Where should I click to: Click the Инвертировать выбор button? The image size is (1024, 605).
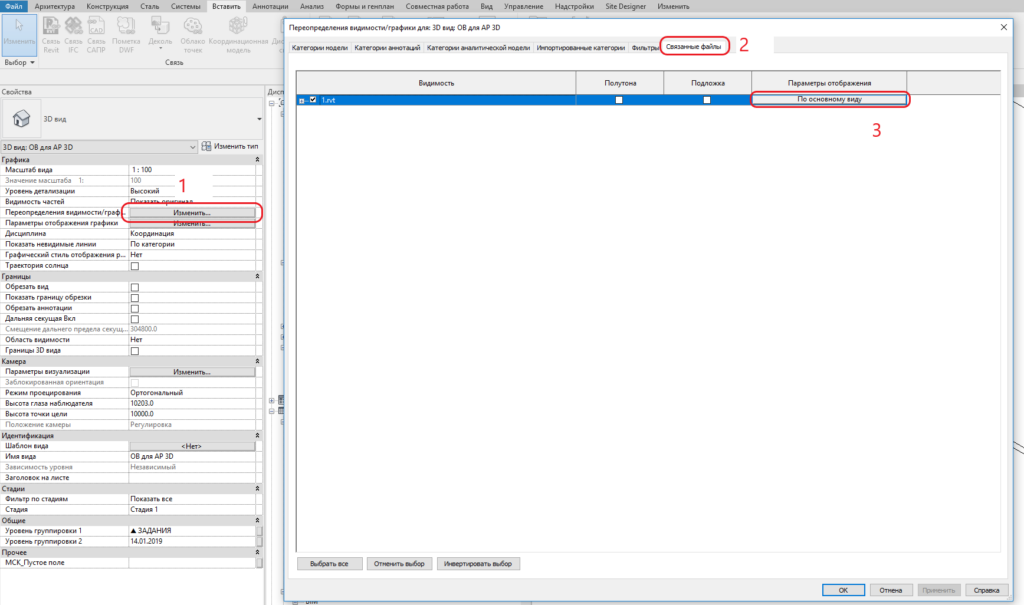478,564
